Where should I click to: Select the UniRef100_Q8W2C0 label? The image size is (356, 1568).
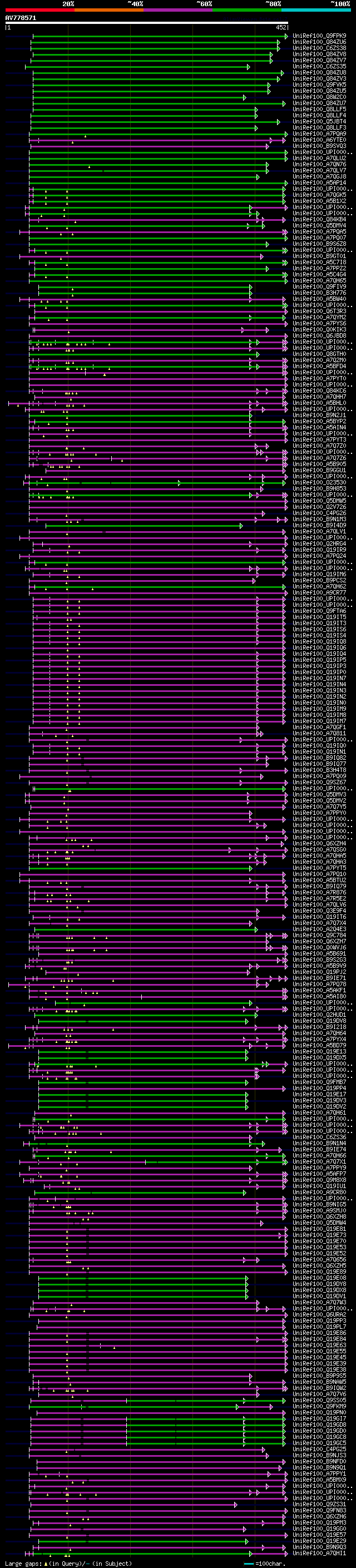319,97
